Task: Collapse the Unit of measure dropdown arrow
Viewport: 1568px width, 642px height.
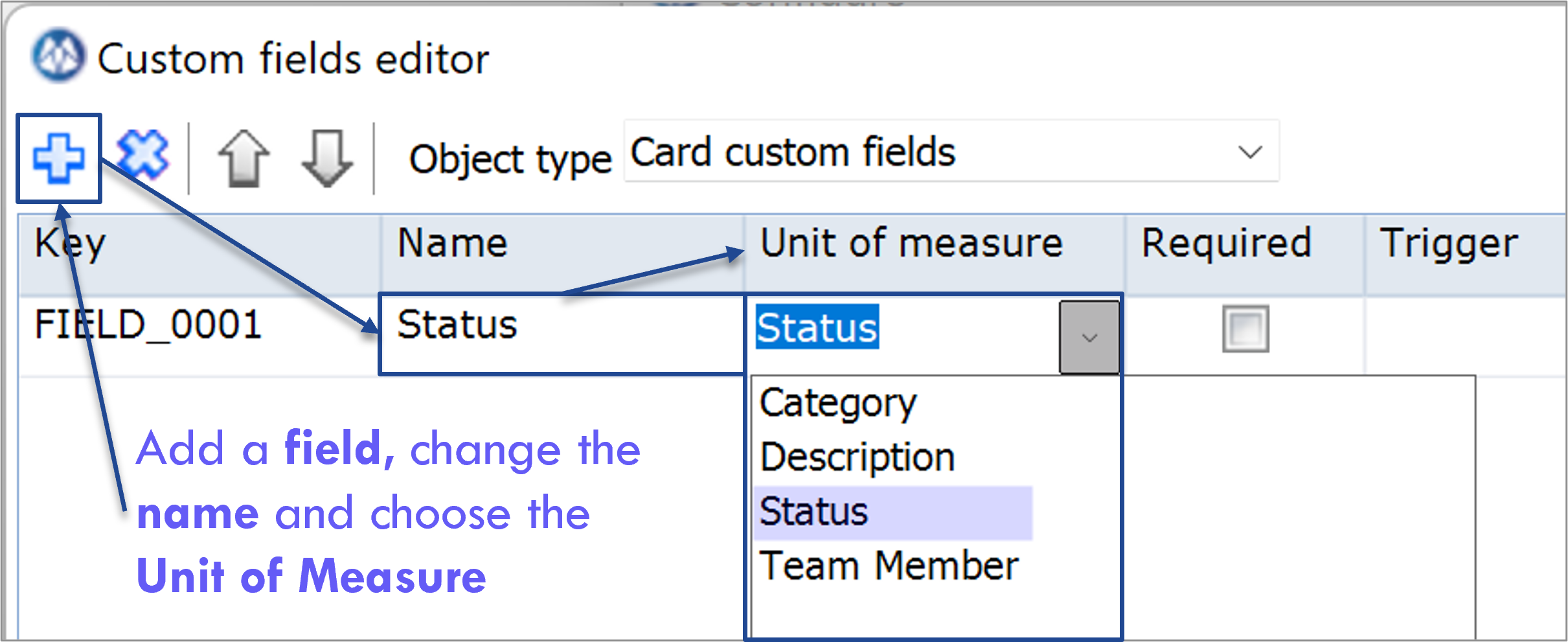Action: pyautogui.click(x=1089, y=337)
